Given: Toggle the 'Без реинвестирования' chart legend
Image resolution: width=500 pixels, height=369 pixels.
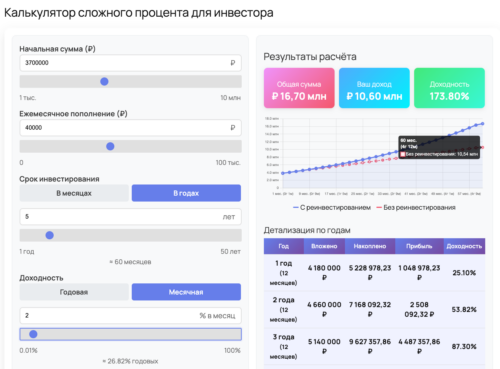Looking at the screenshot, I should coord(416,207).
